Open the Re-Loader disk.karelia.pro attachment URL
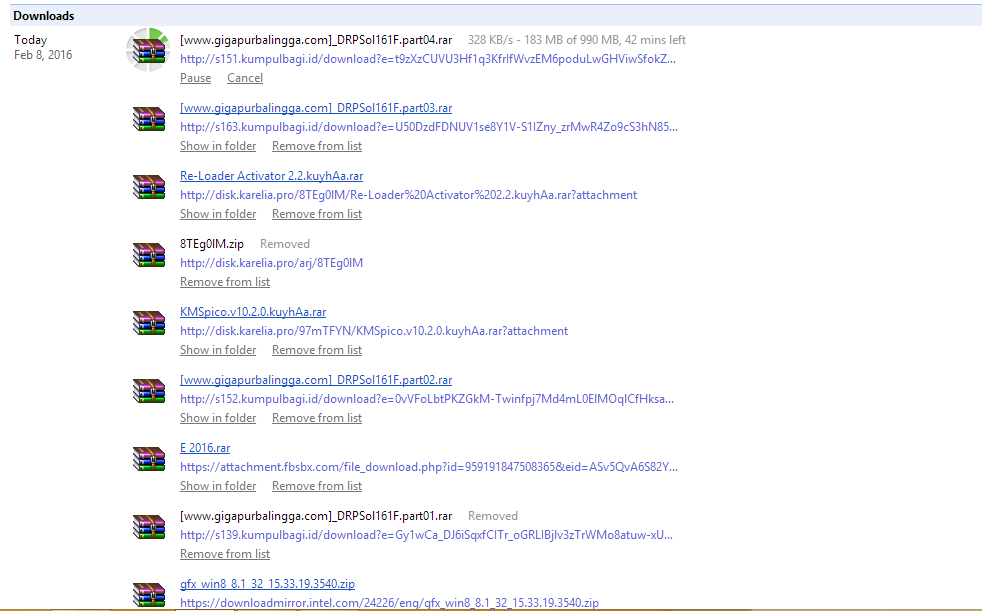The width and height of the screenshot is (982, 611). click(x=408, y=195)
